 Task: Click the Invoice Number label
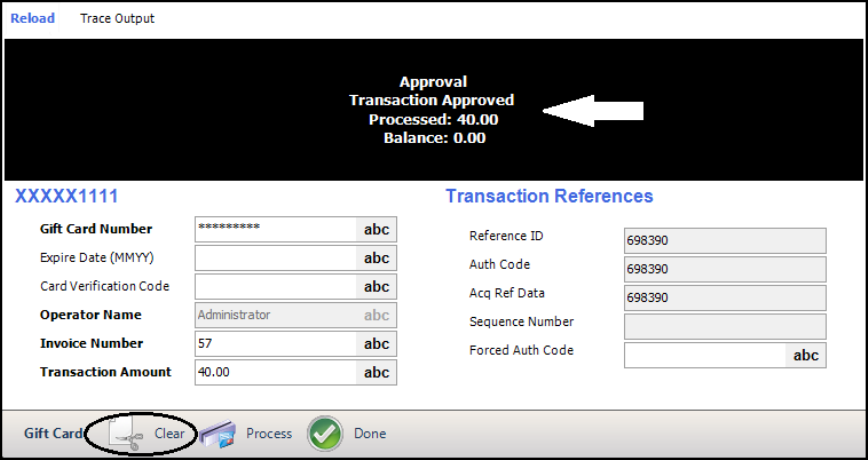(x=91, y=344)
